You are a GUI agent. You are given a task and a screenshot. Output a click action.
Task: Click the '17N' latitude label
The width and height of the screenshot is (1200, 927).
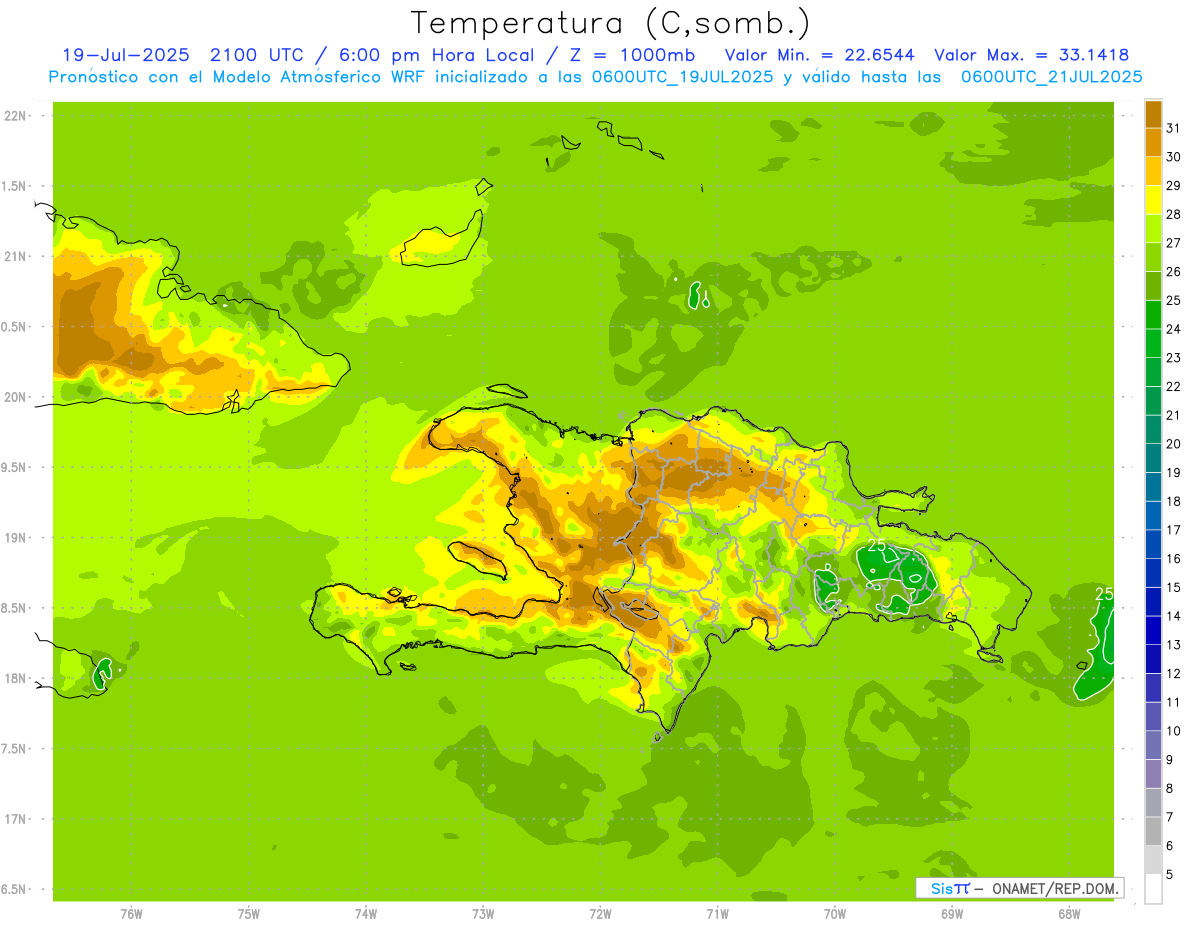tap(15, 819)
